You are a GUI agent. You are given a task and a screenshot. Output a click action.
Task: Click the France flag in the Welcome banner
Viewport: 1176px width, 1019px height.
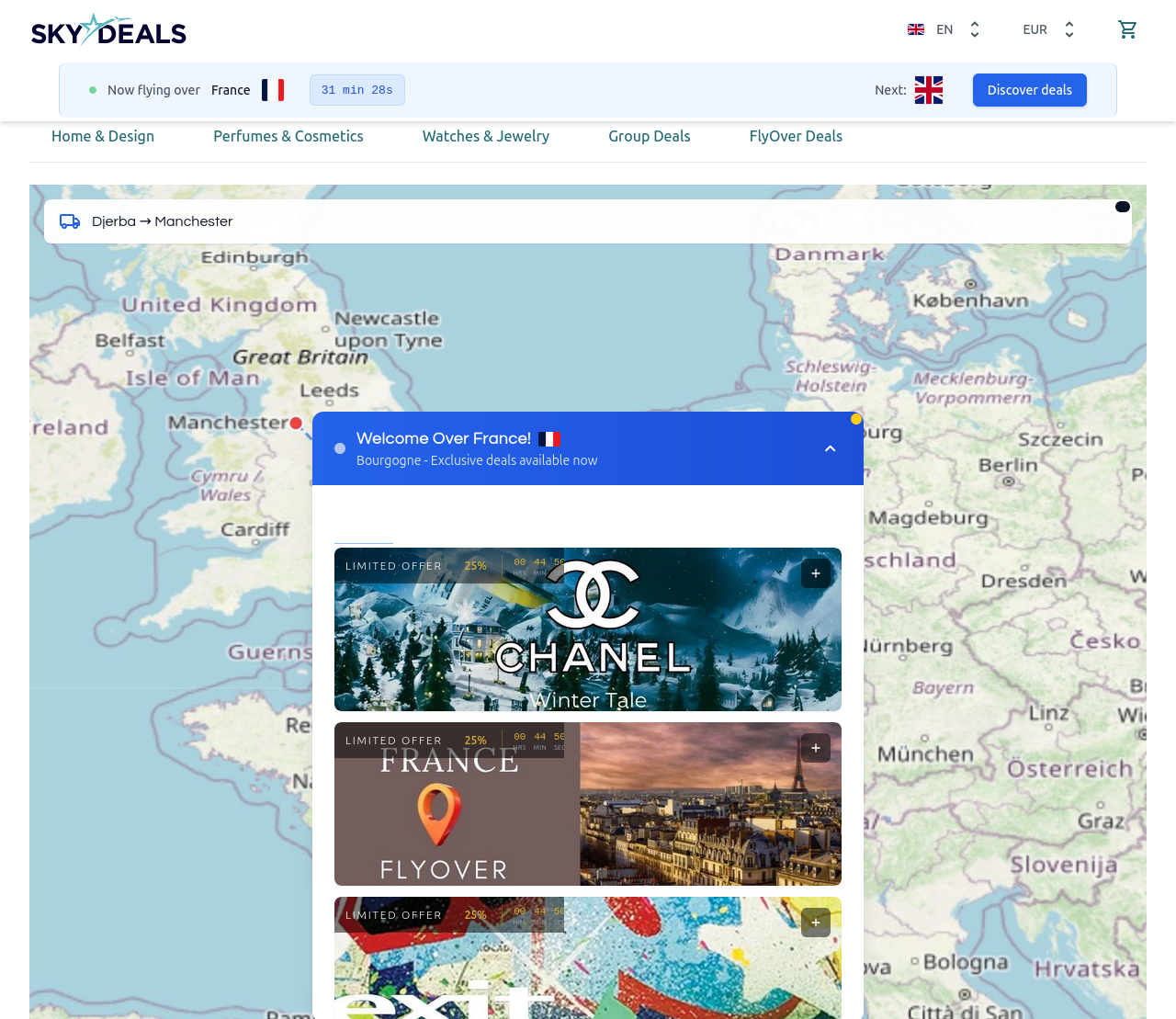tap(549, 438)
